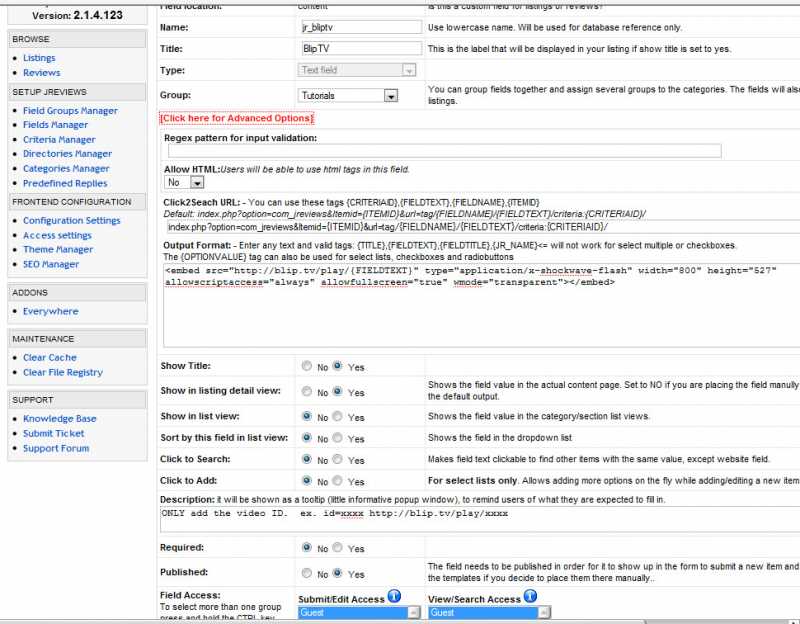Click the Name input field

(361, 27)
